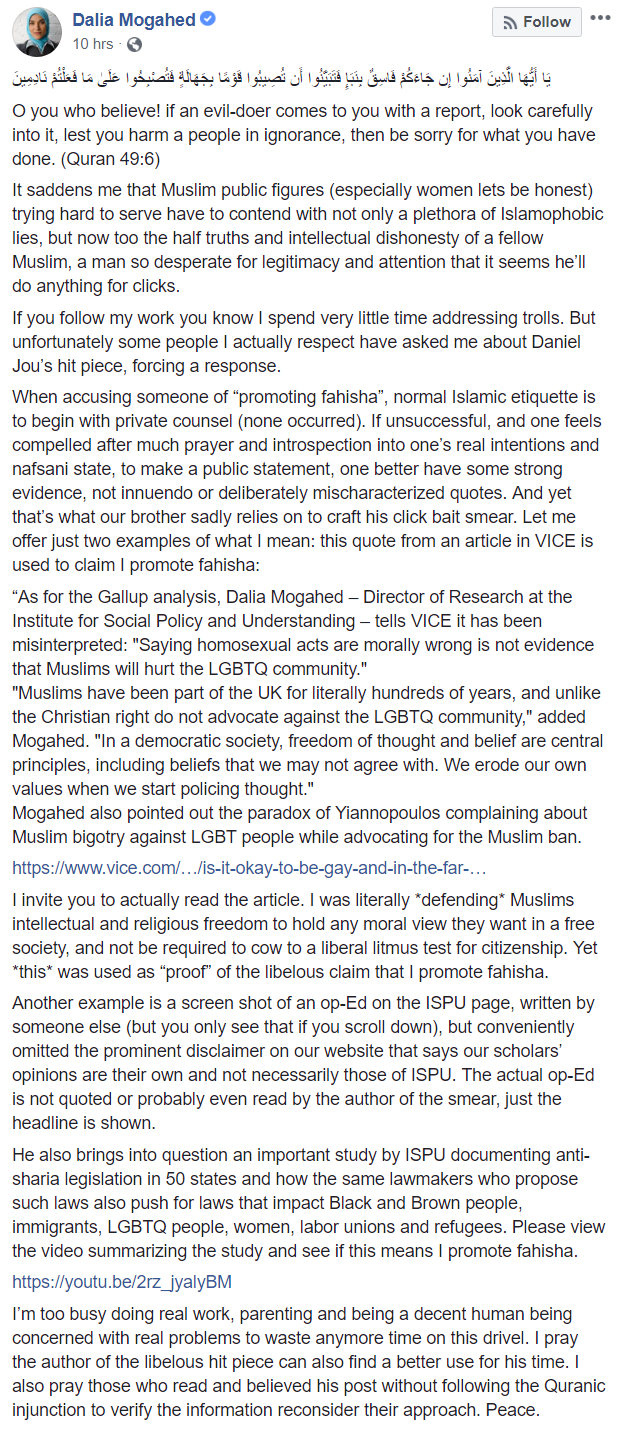Screen dimensions: 617x1429
Task: Open the Dalia Mogahed name link
Action: click(133, 20)
